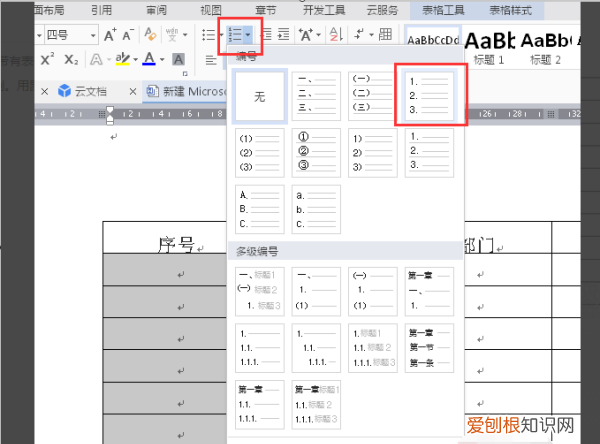Screen dimensions: 600x444
Task: Click the sort A-Z icon
Action: [336, 35]
